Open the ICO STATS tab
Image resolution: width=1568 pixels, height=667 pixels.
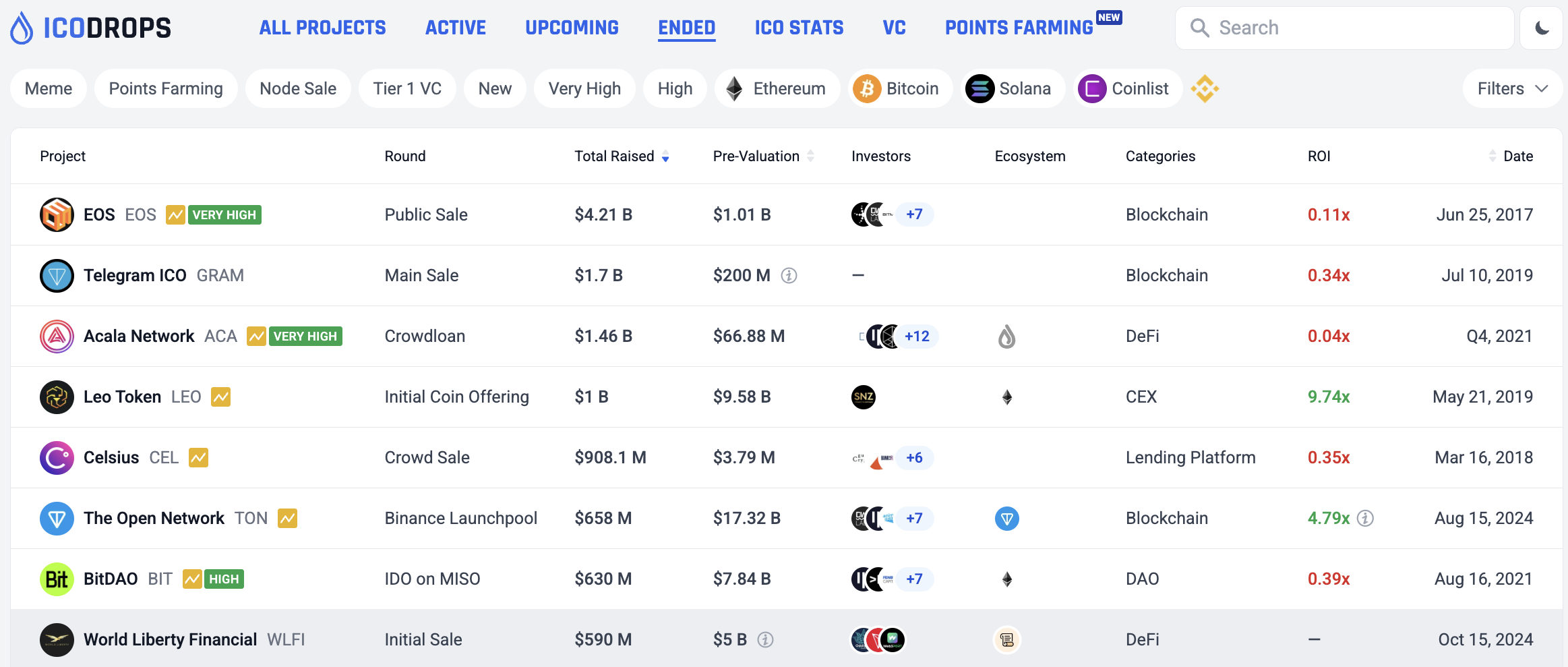point(799,28)
